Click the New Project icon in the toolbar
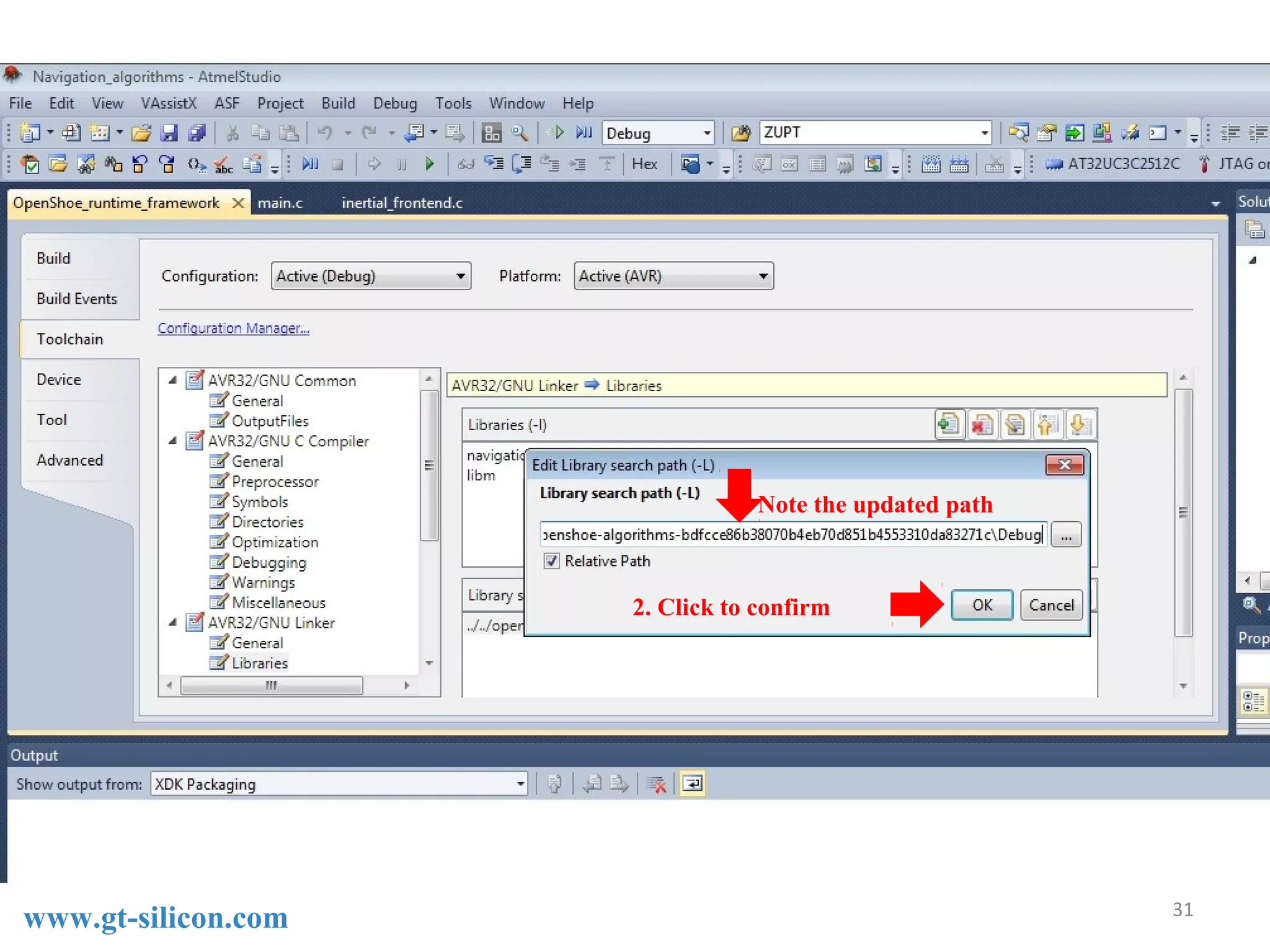Screen dimensions: 1270x952 (30, 133)
